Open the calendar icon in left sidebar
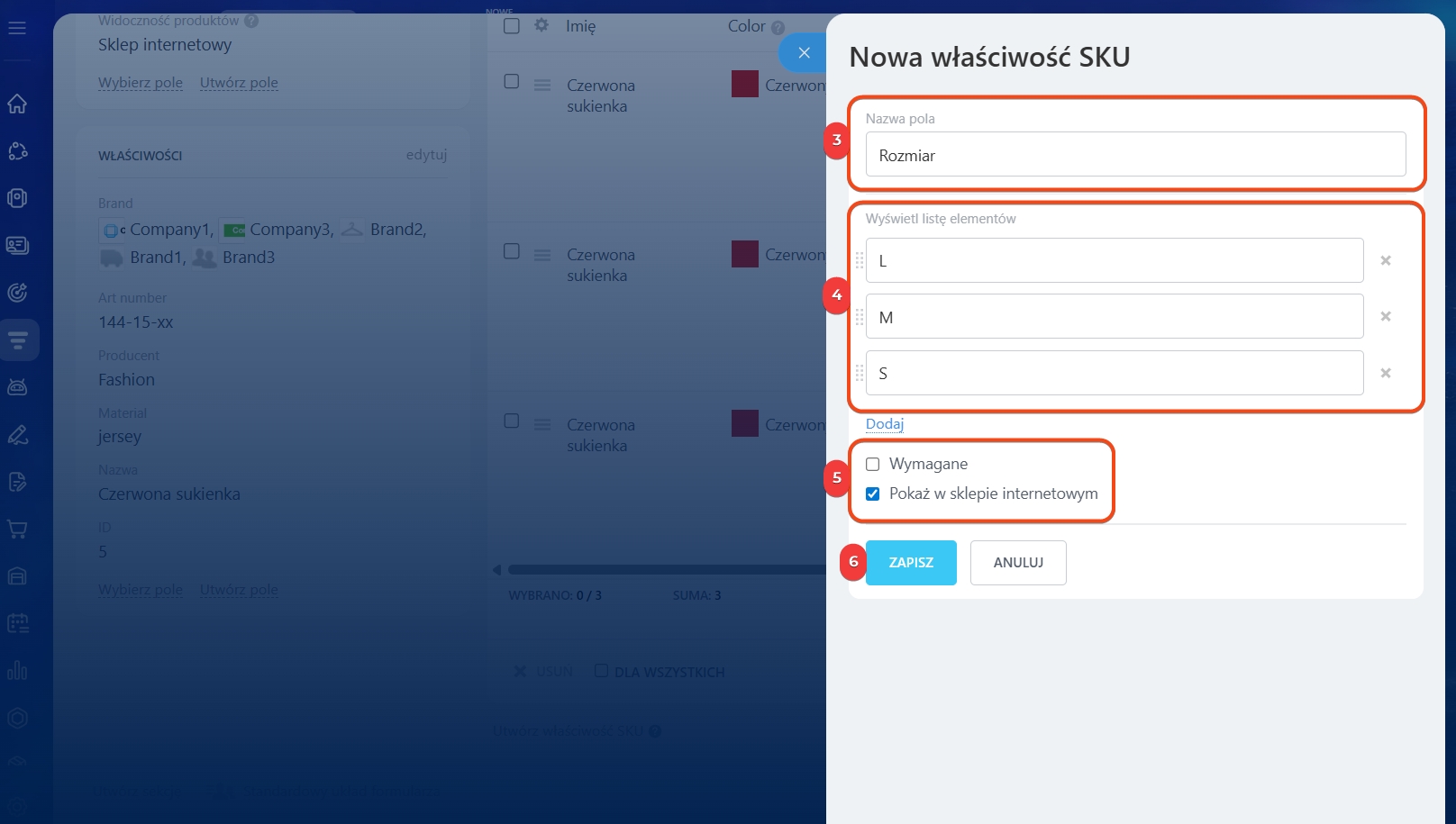1456x824 pixels. 17,623
